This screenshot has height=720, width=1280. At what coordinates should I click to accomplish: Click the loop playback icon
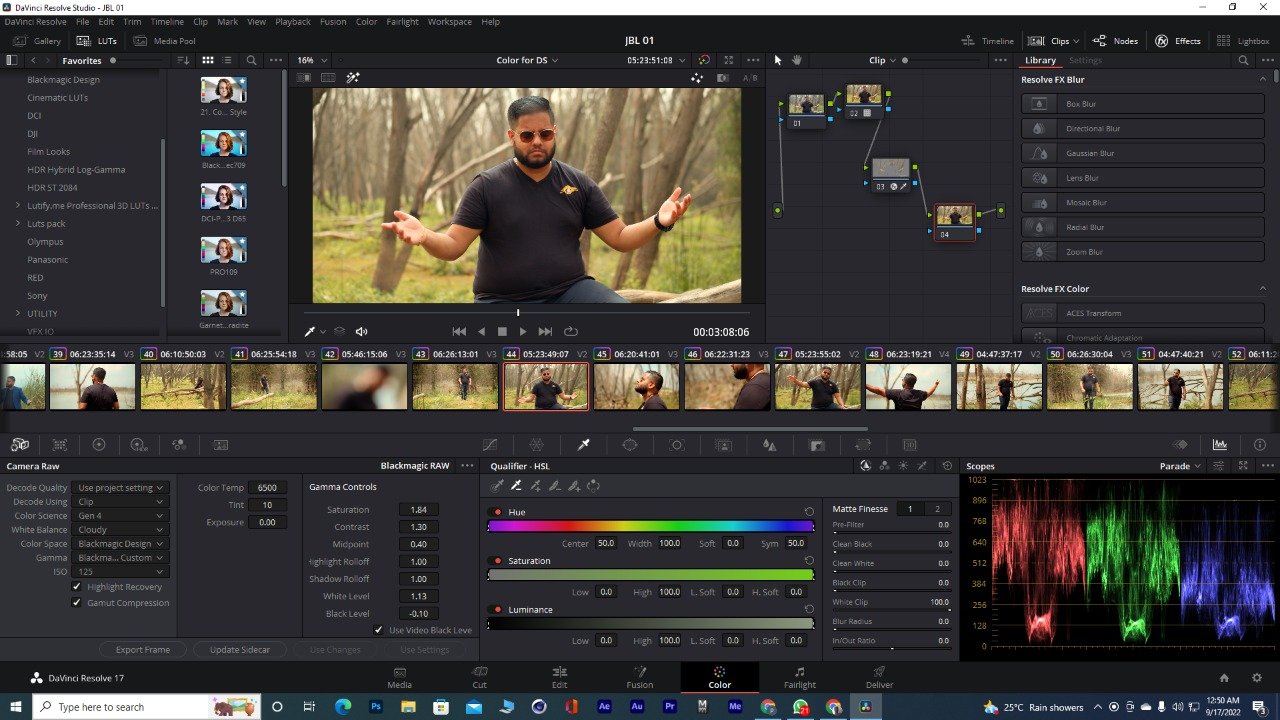click(x=571, y=332)
